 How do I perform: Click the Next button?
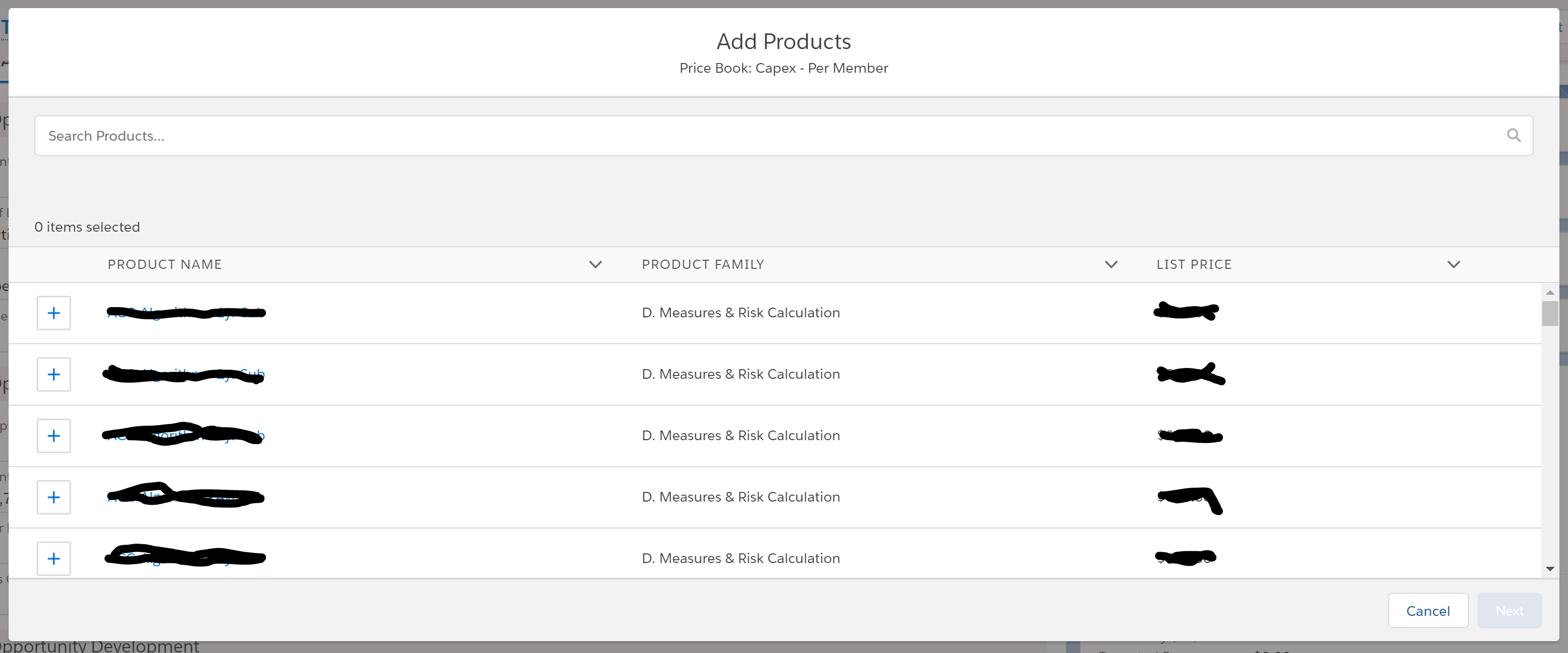[x=1509, y=610]
